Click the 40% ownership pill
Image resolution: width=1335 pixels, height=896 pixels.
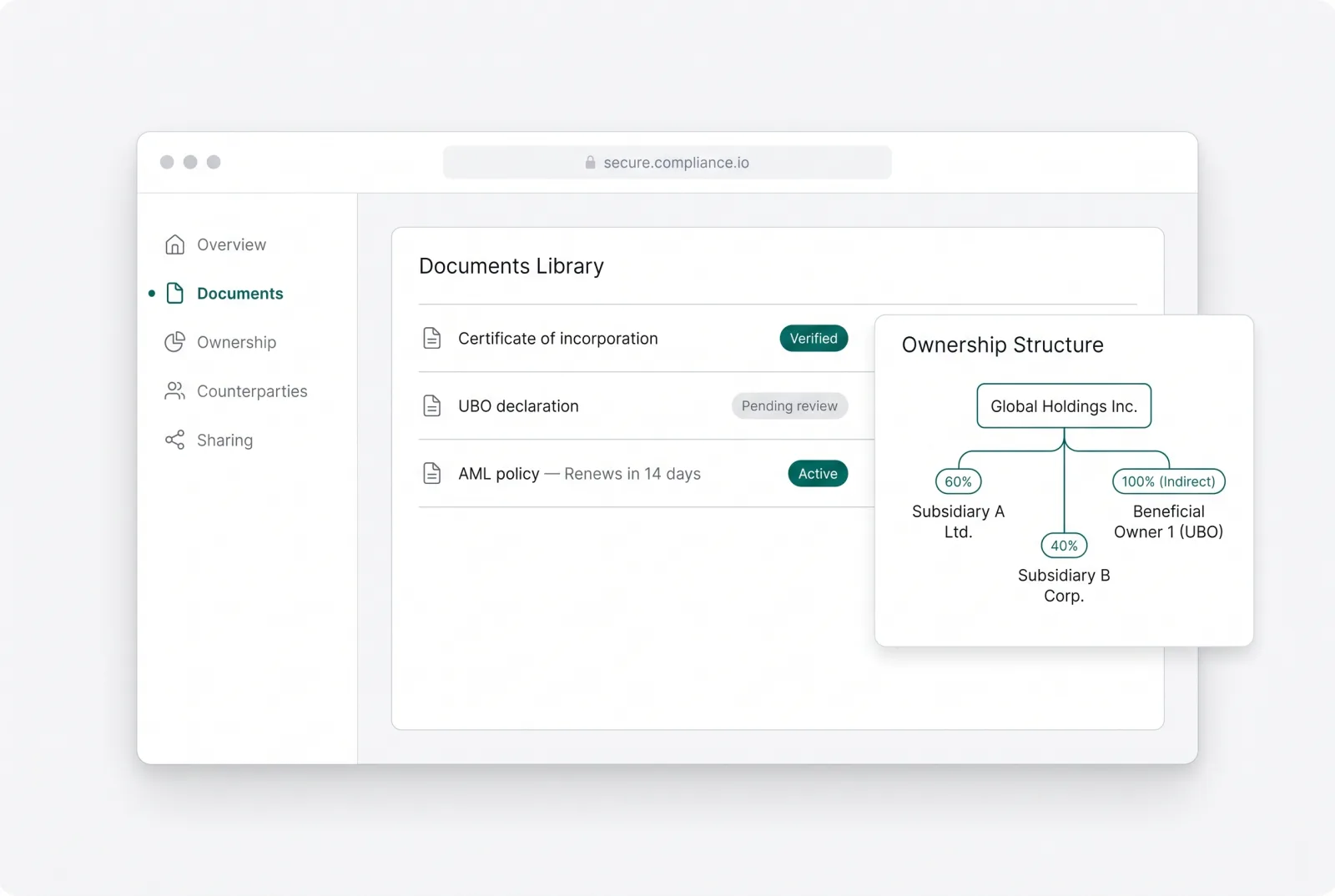(x=1064, y=546)
